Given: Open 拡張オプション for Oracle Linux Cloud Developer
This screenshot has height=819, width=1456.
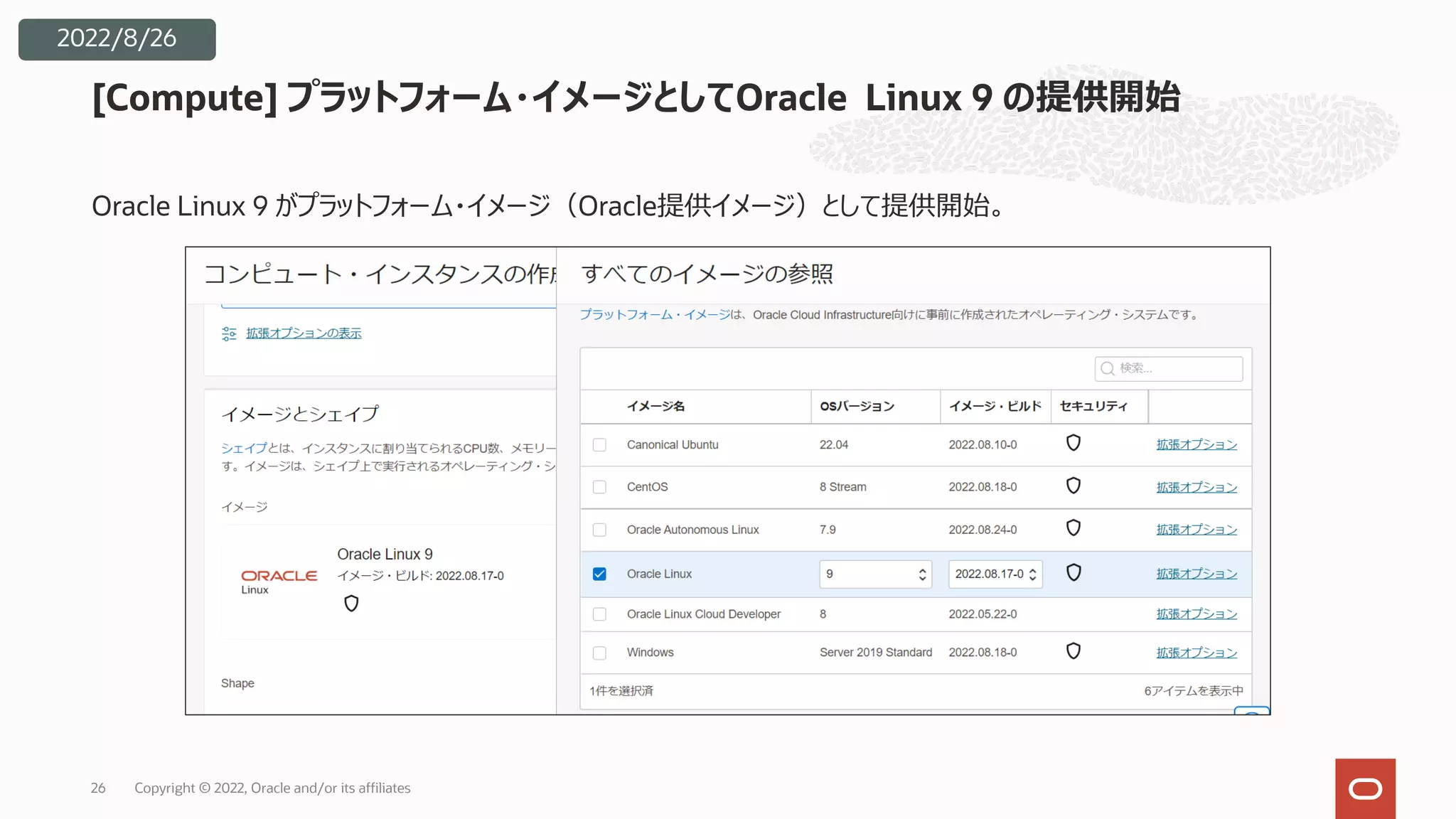Looking at the screenshot, I should click(x=1197, y=614).
